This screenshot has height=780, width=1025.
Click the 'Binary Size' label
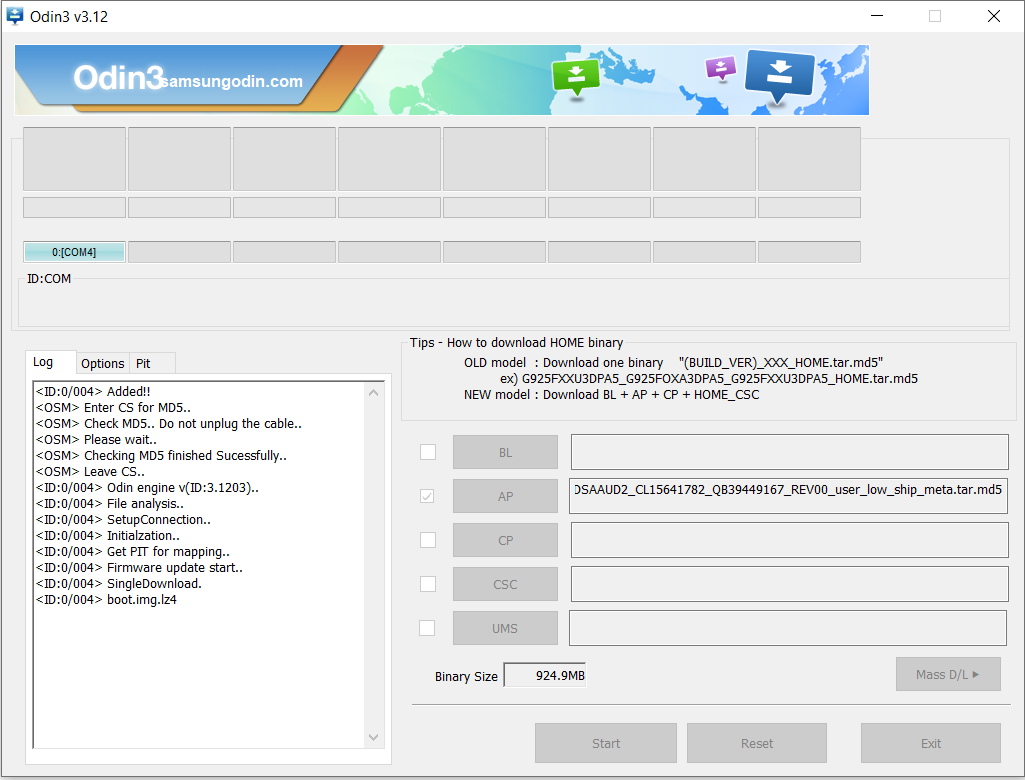coord(466,677)
